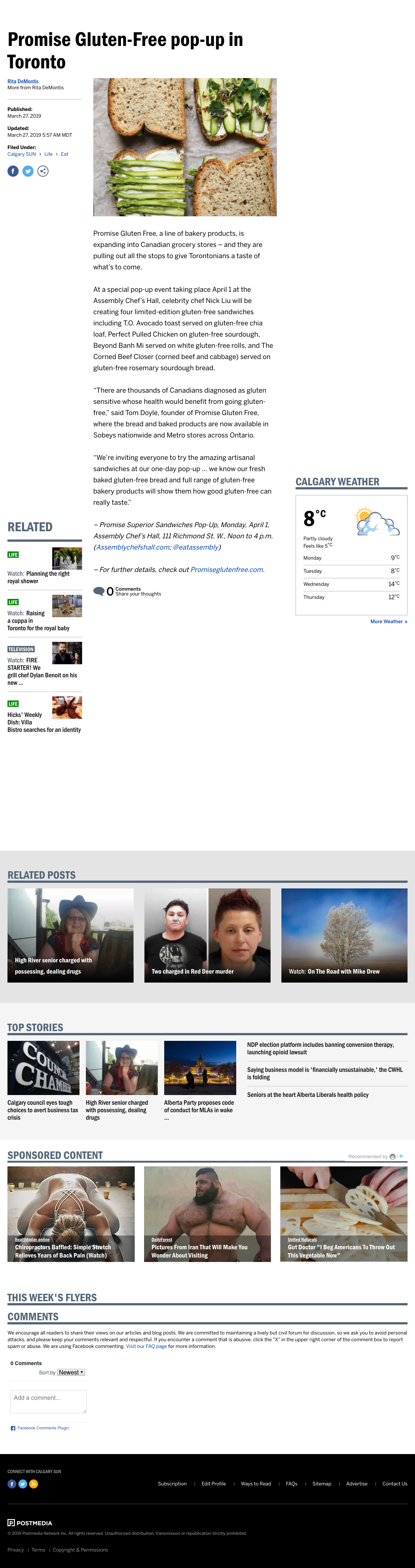Open Terms link in footer

pyautogui.click(x=38, y=1550)
